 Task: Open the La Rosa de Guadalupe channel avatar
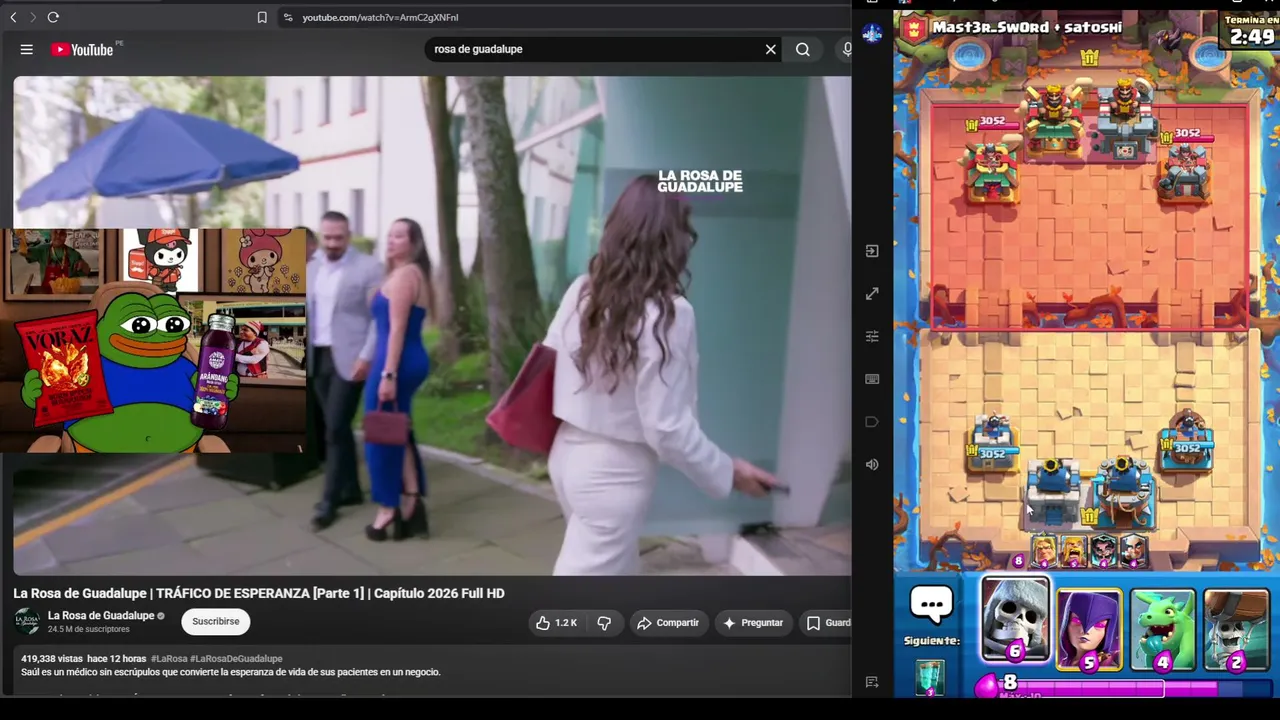tap(27, 621)
